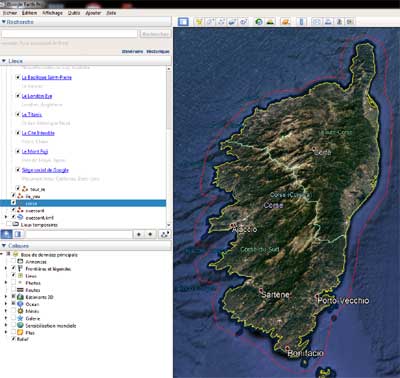
Task: Click the Routes layer icon
Action: pos(20,290)
